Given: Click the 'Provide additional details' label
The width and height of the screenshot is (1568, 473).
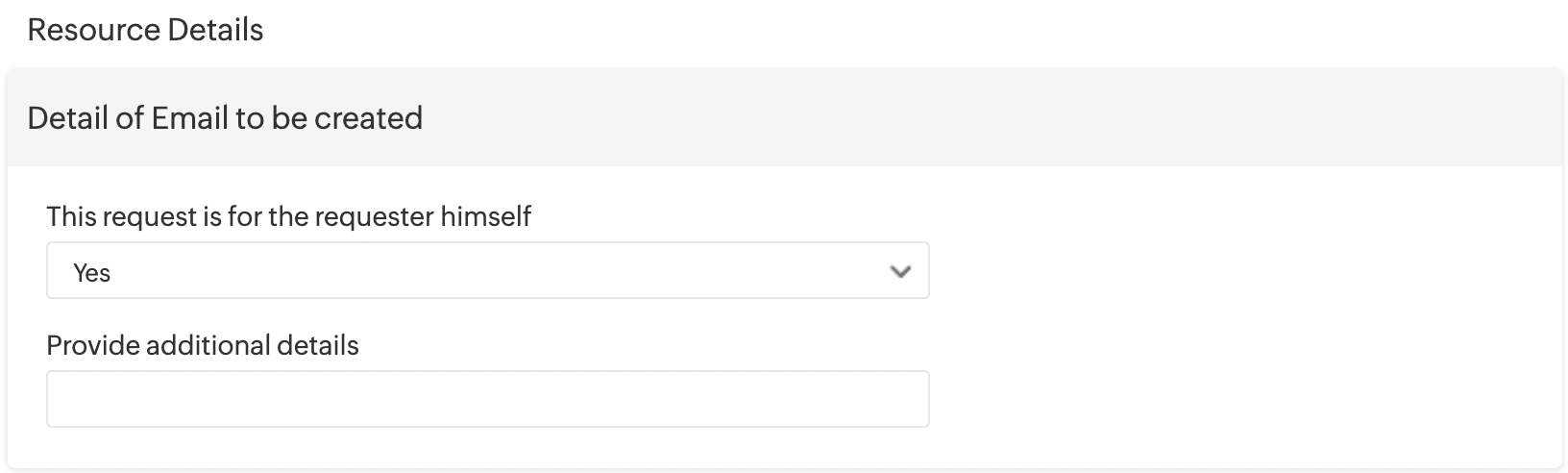Looking at the screenshot, I should coord(203,346).
